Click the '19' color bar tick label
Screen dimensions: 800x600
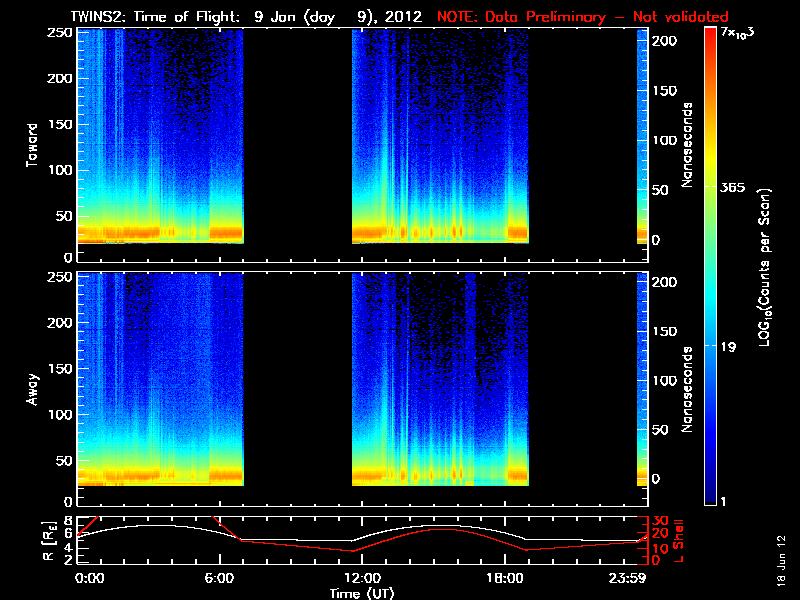point(729,345)
